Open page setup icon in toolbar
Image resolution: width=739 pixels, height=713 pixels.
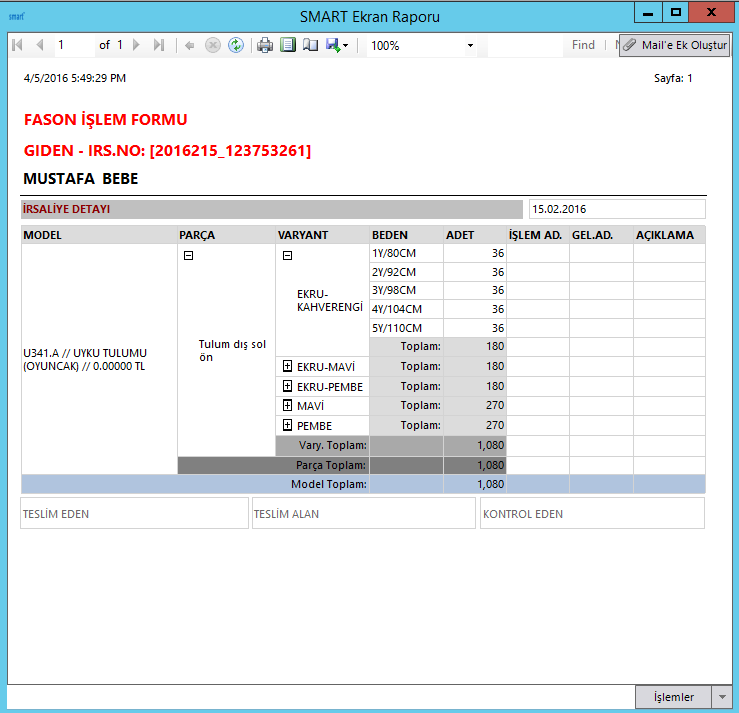310,45
